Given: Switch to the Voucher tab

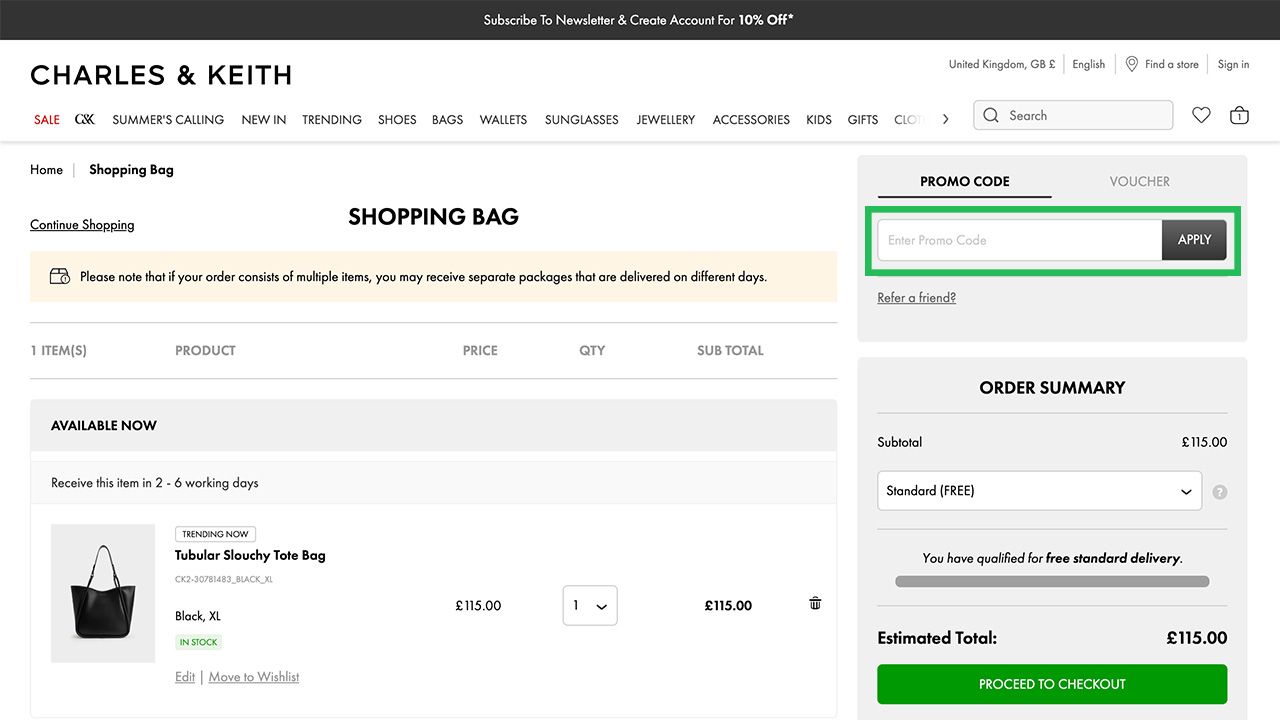Looking at the screenshot, I should (1139, 181).
